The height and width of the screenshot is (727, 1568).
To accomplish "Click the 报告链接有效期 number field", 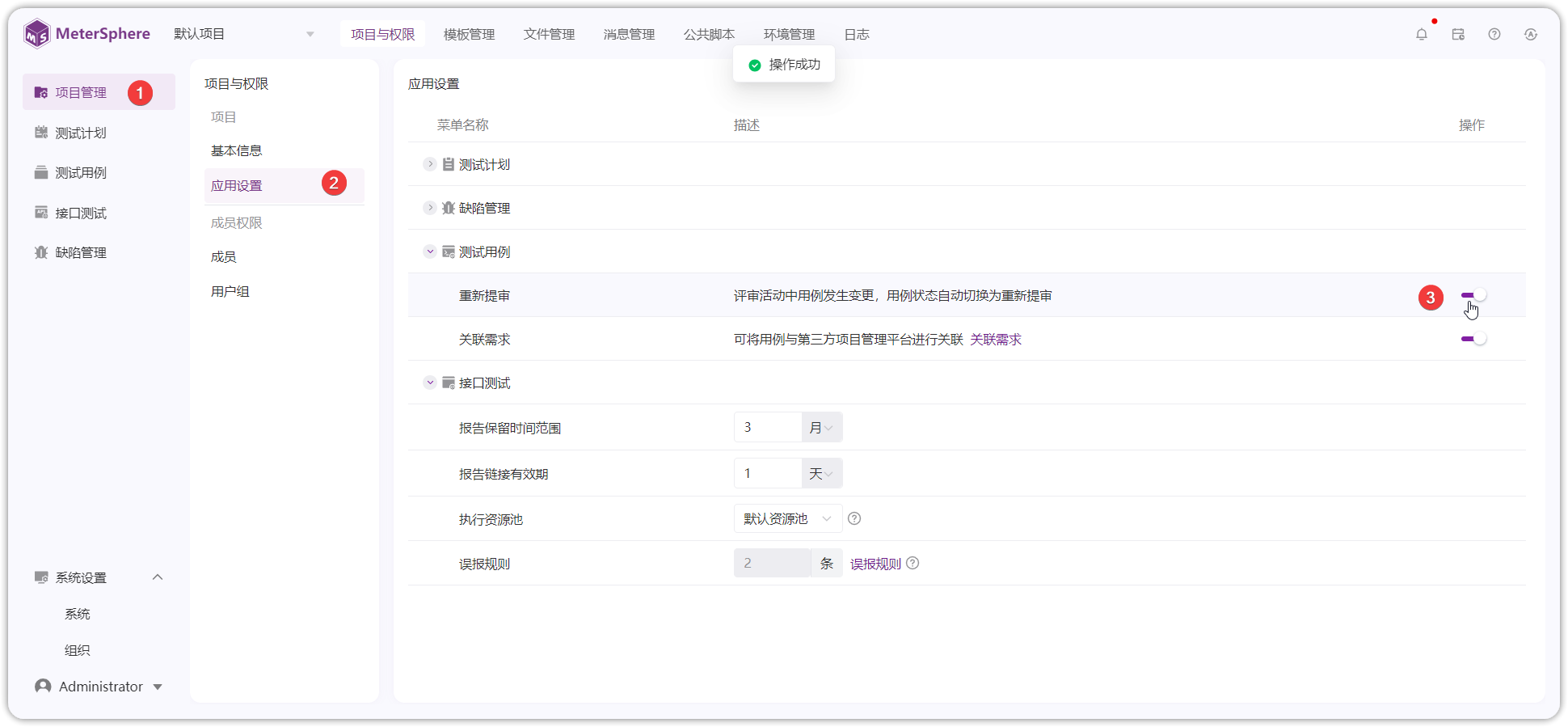I will (x=768, y=473).
